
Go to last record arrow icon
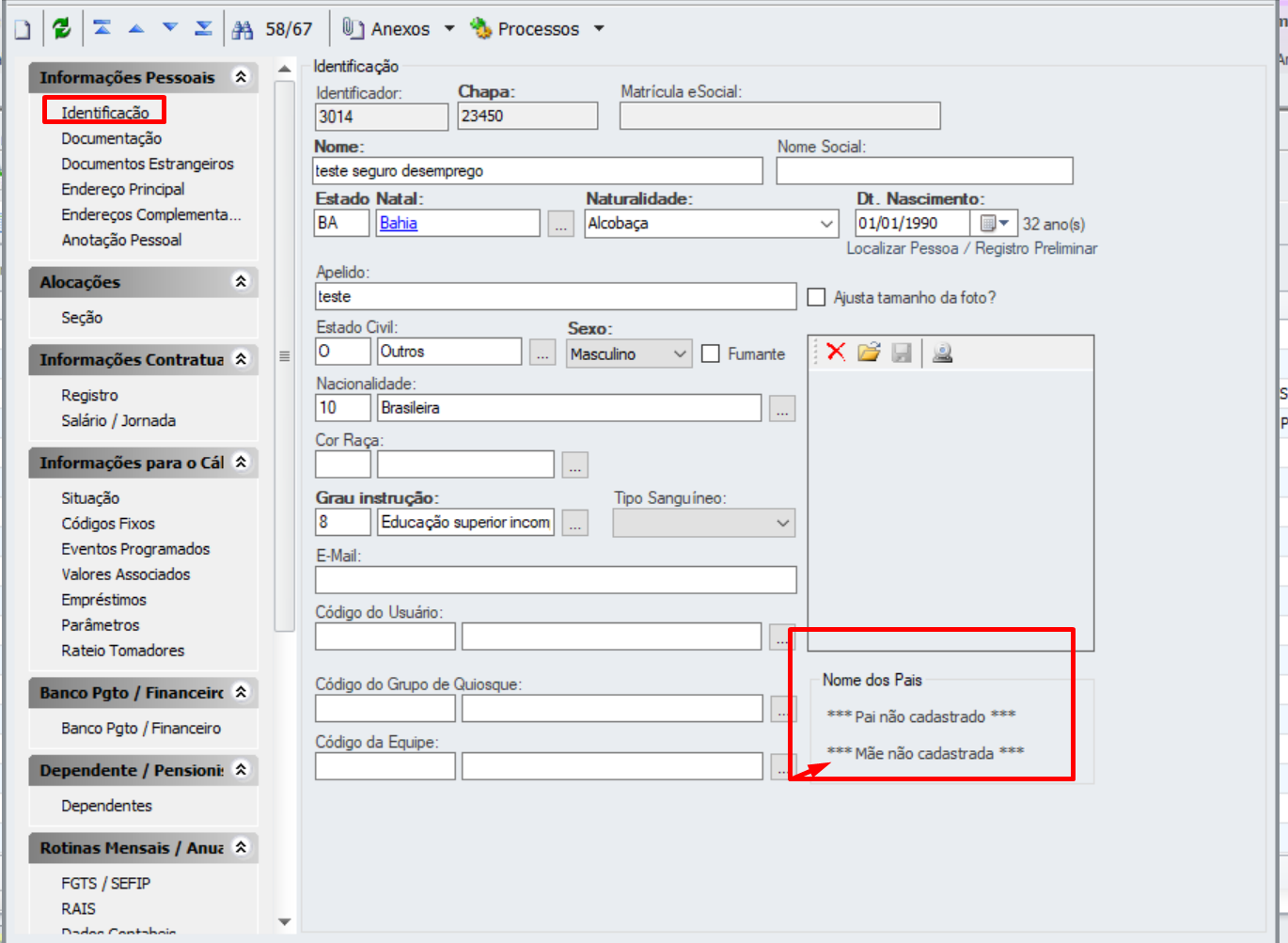203,28
